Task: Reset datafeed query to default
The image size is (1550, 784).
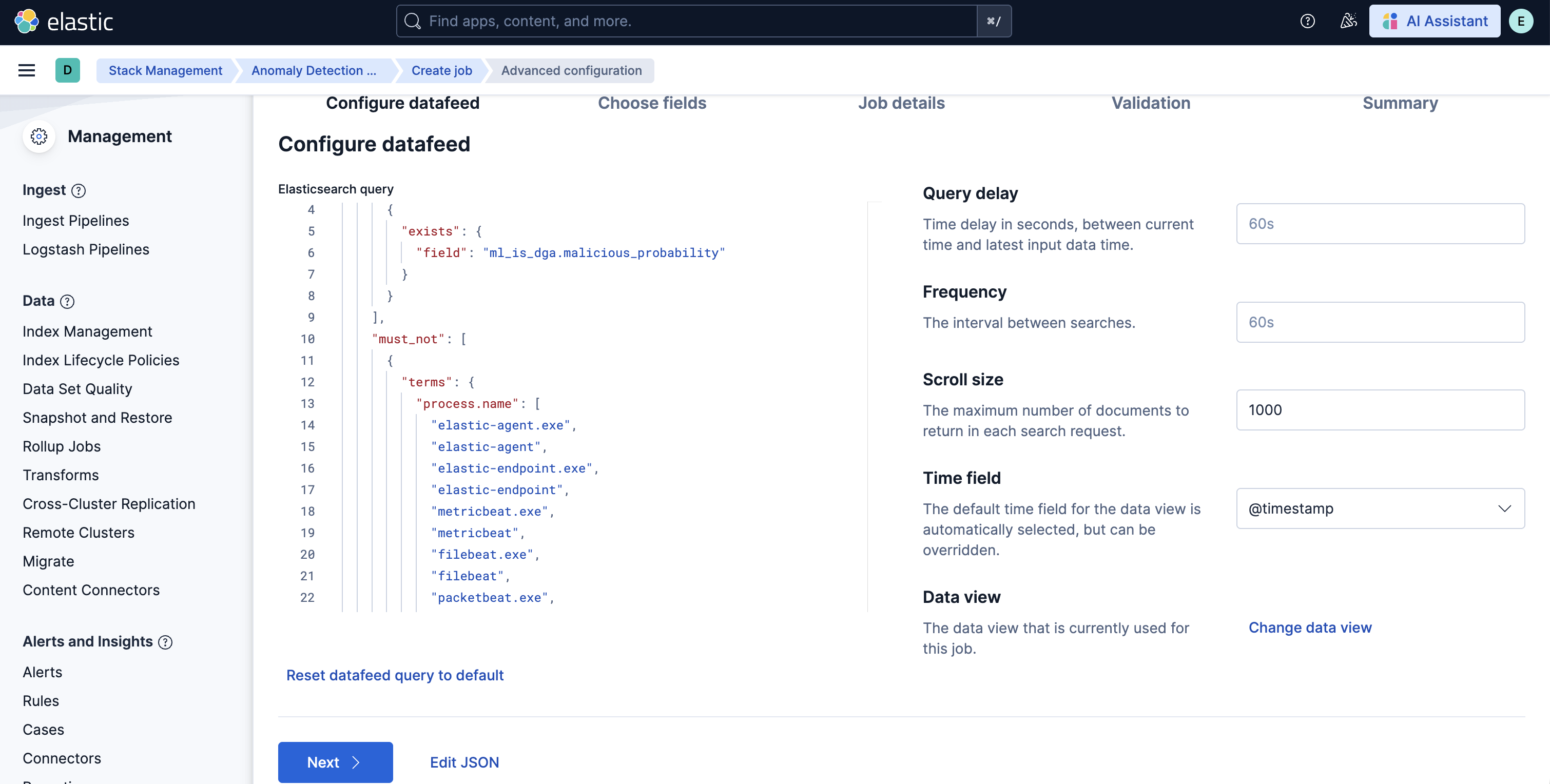Action: 395,675
